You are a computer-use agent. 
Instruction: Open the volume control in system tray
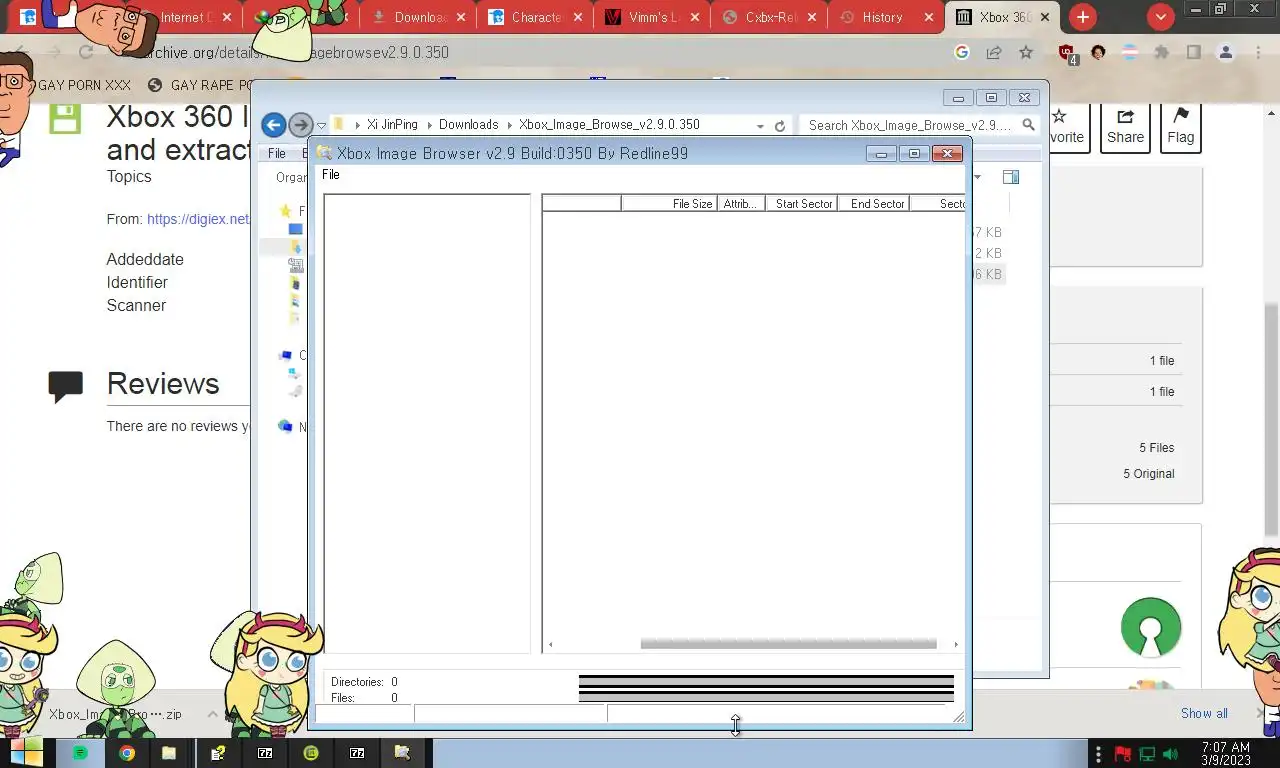1171,753
